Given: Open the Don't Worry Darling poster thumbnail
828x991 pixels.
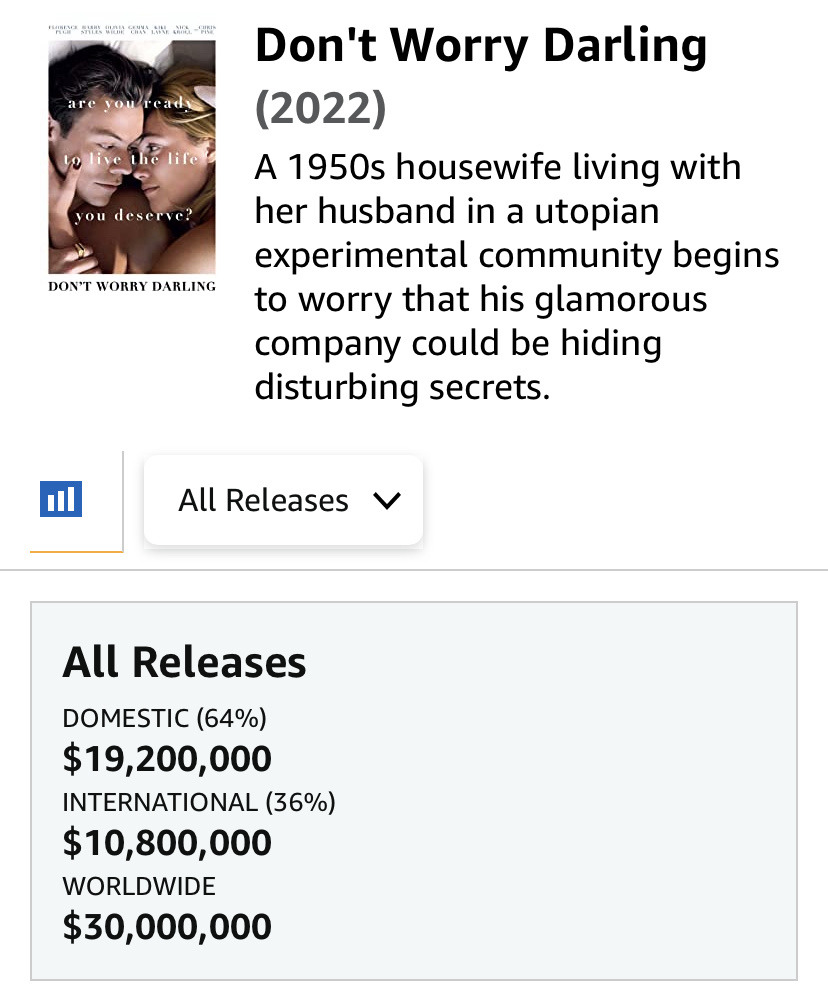Looking at the screenshot, I should click(x=131, y=157).
